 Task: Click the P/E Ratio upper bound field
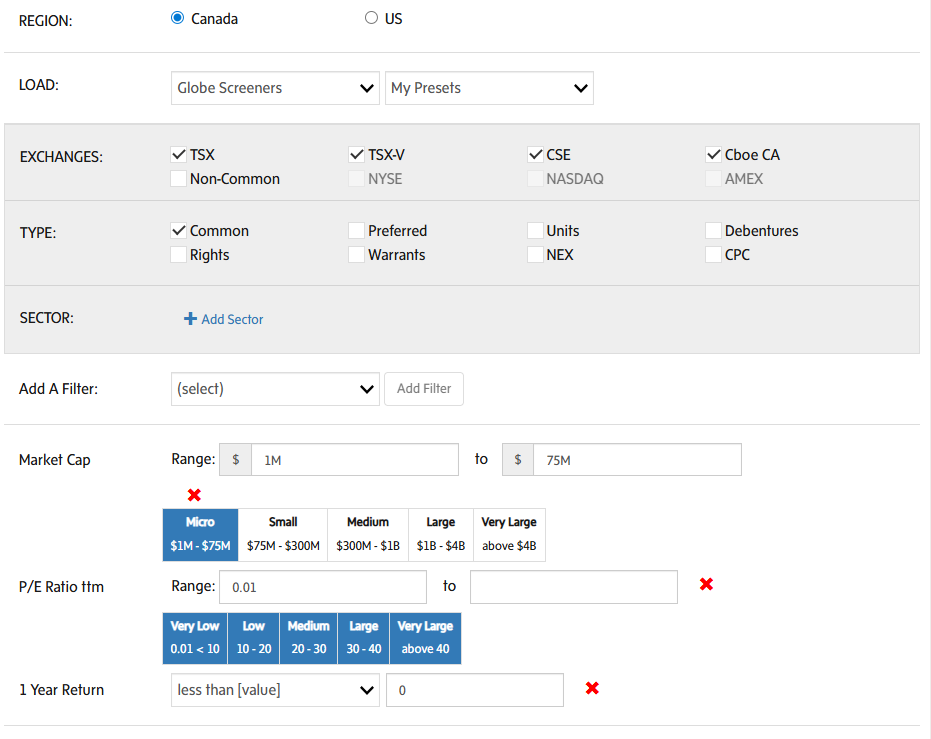click(x=573, y=587)
